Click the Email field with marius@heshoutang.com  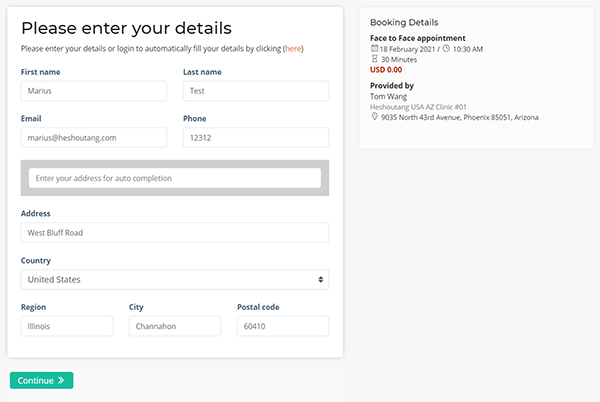coord(94,138)
